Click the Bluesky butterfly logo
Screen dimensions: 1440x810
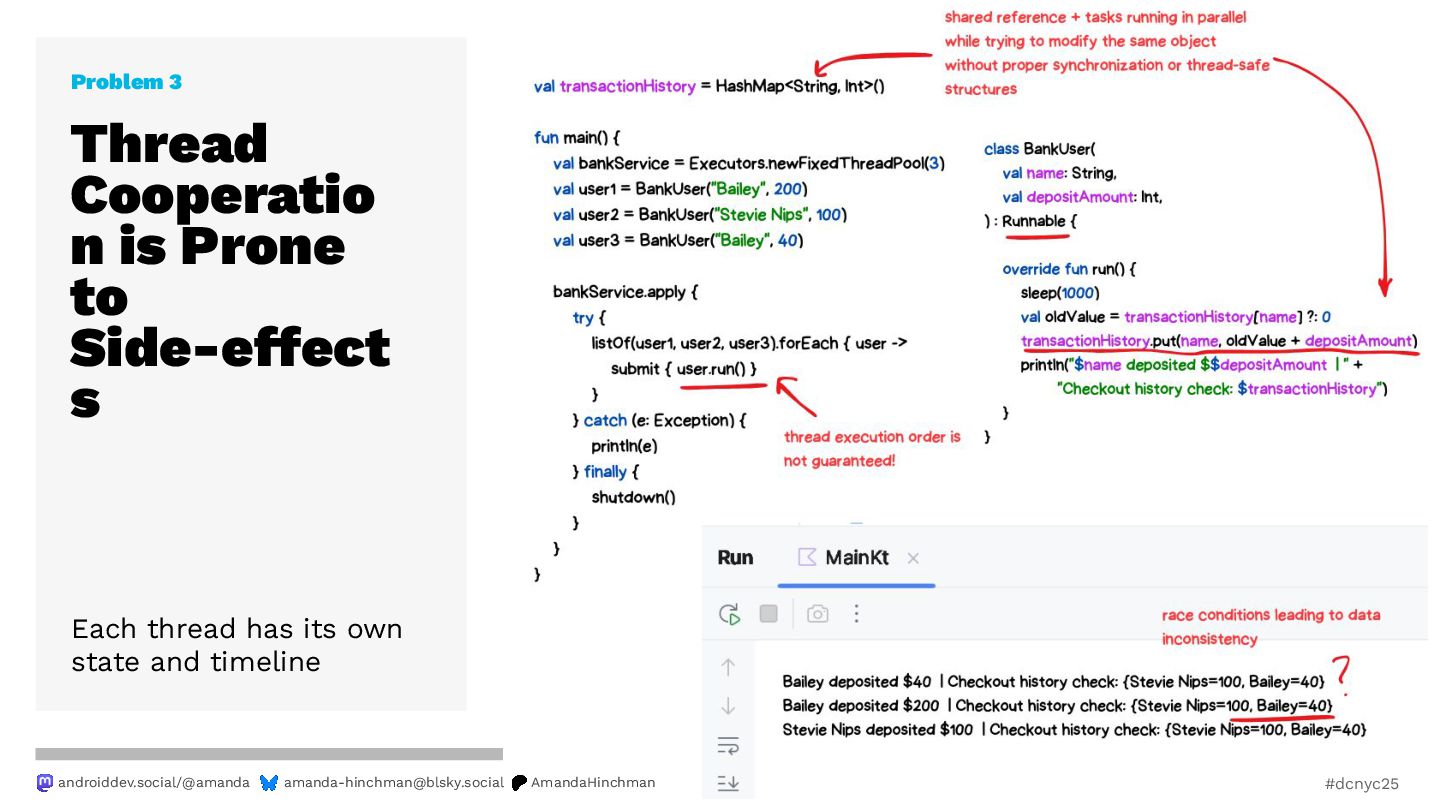point(269,783)
